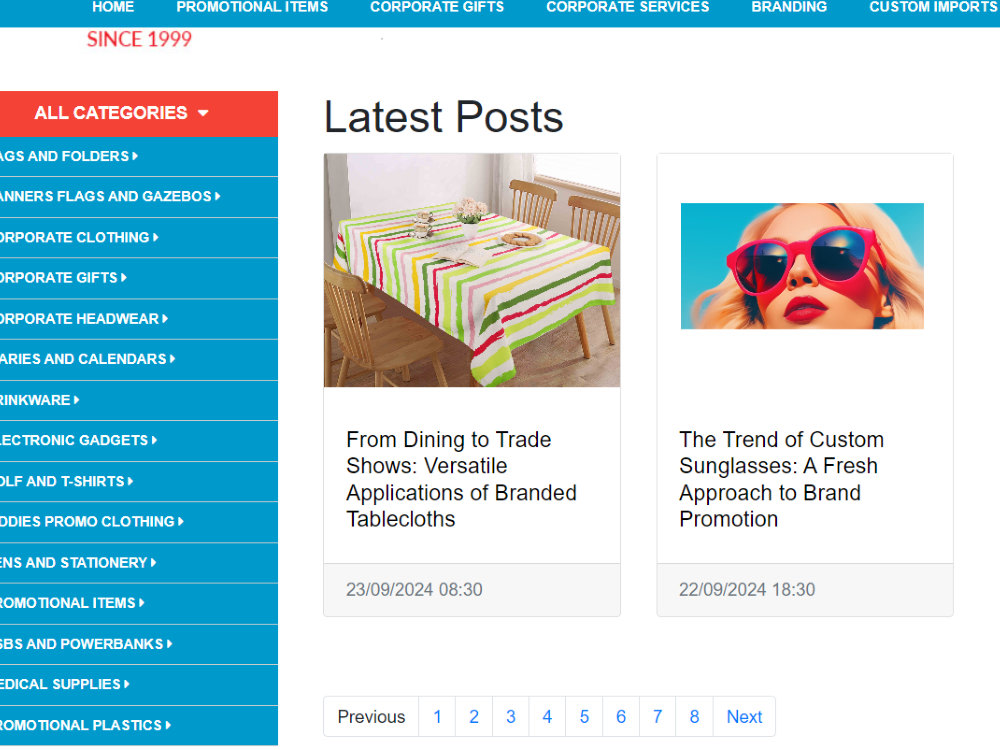Go to page 8 of posts
The width and height of the screenshot is (1000, 750).
point(695,717)
